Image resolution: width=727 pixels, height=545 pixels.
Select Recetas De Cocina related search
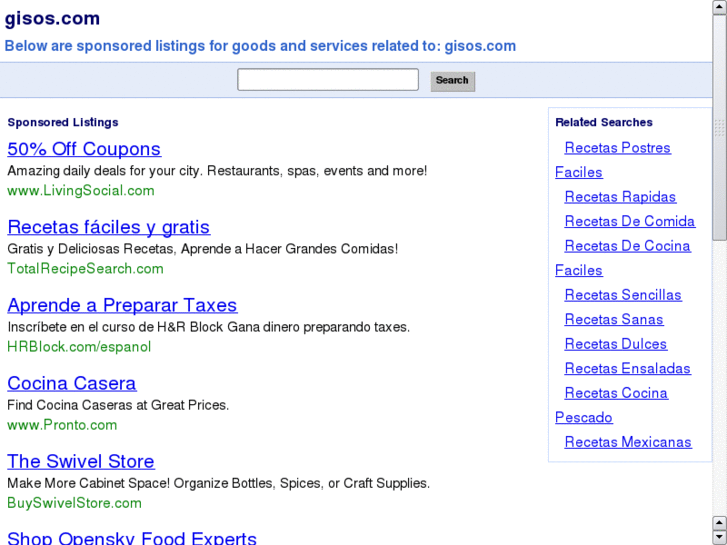point(628,246)
